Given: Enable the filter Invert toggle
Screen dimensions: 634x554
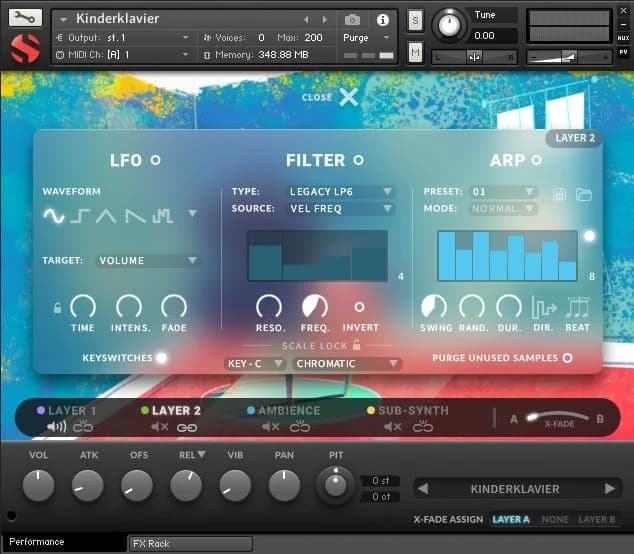Looking at the screenshot, I should click(359, 307).
